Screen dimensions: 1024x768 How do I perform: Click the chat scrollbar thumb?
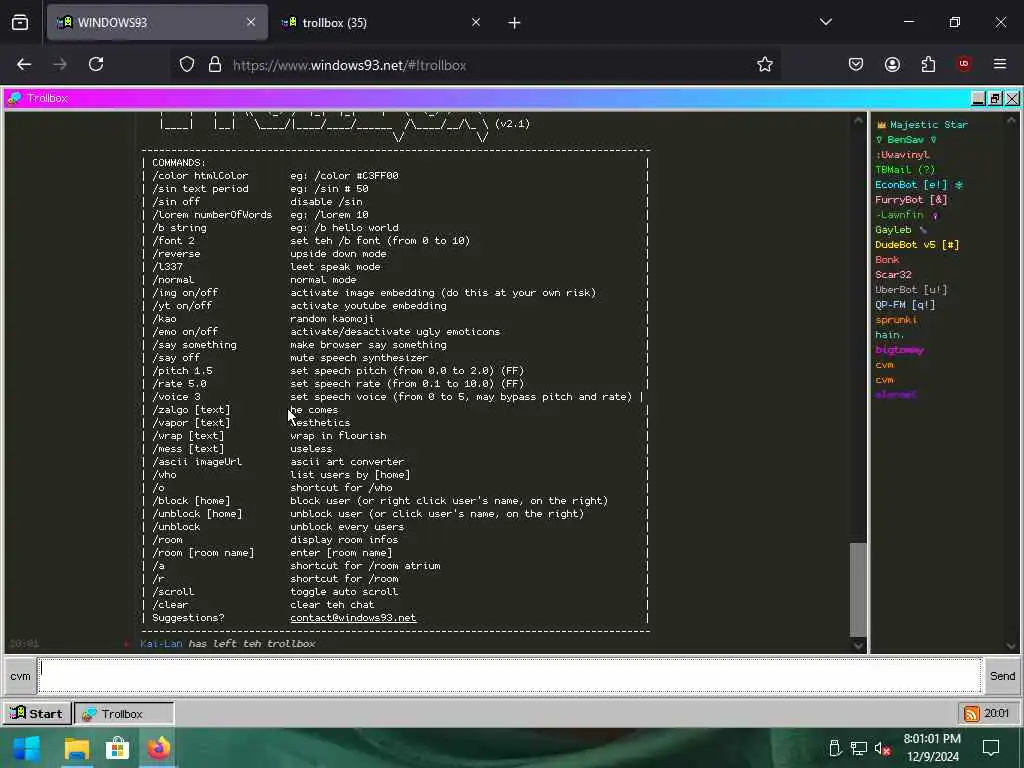pyautogui.click(x=858, y=590)
